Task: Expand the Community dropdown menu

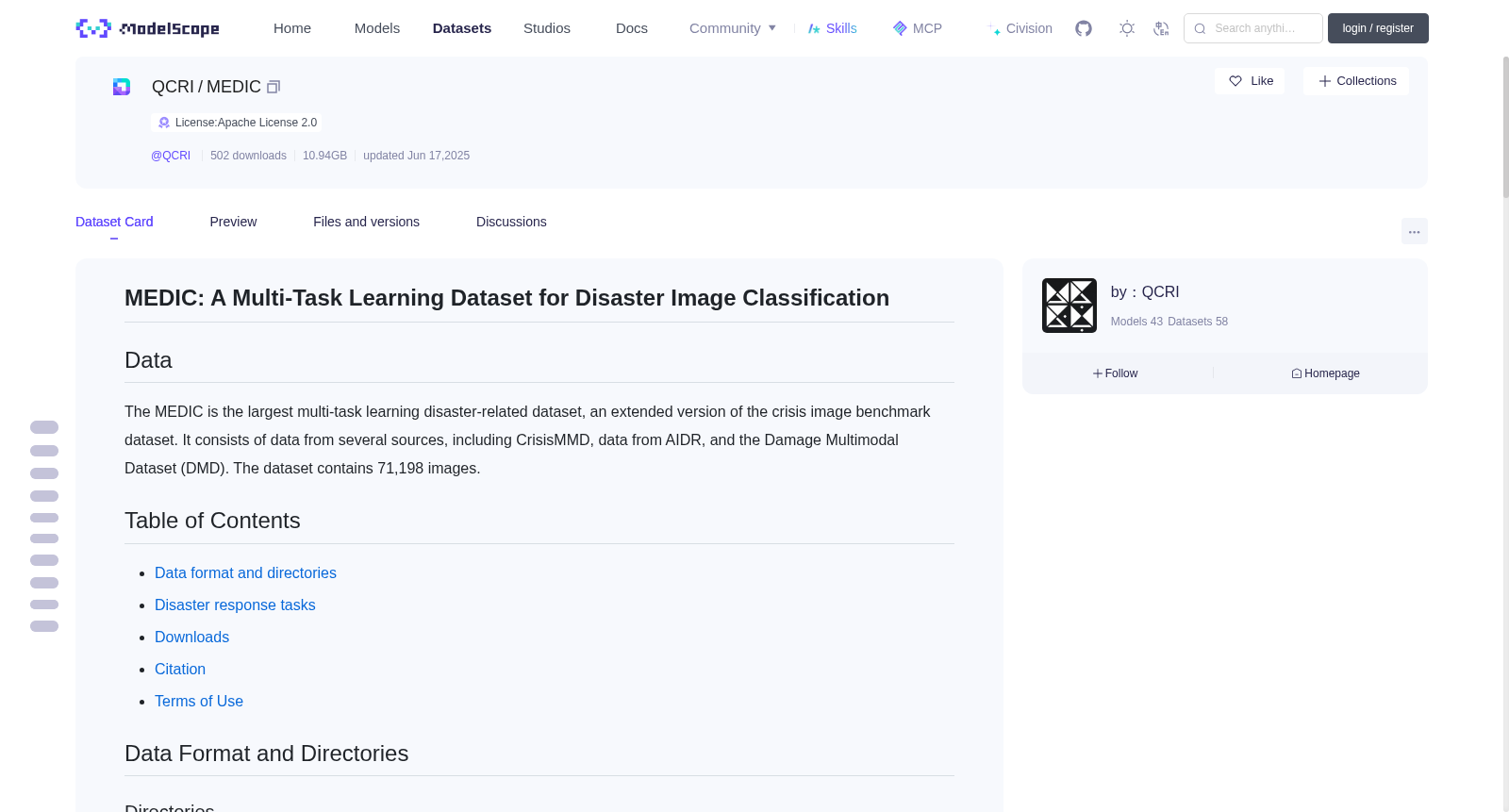Action: (x=733, y=28)
